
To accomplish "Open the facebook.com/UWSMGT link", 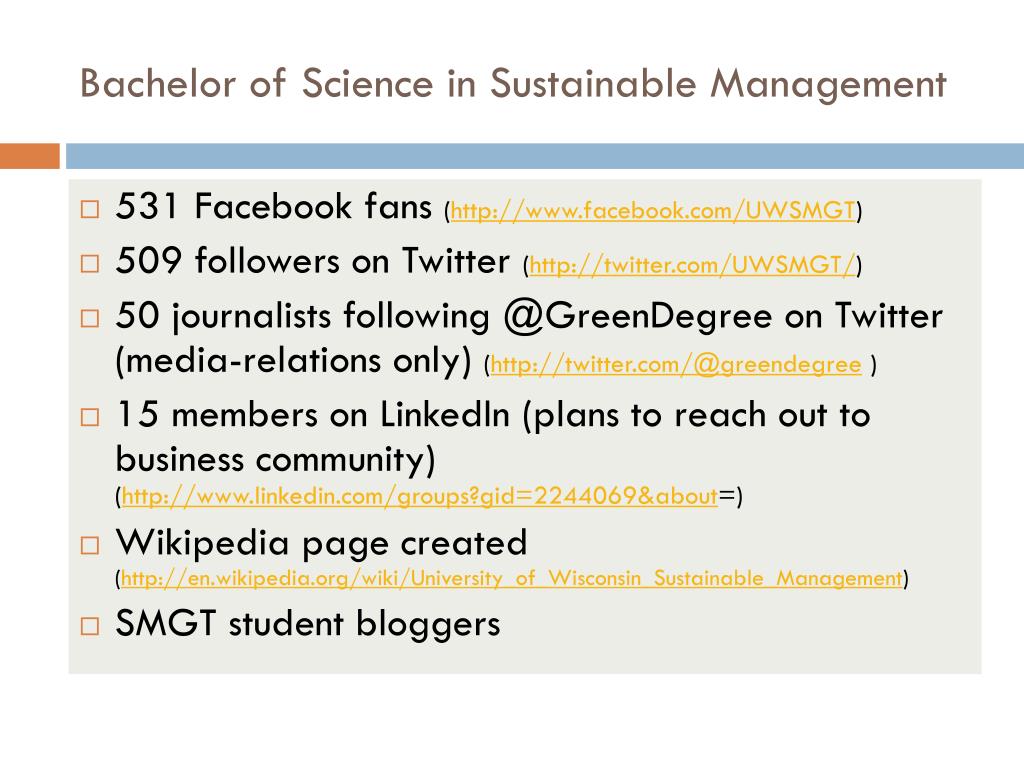I will pyautogui.click(x=653, y=211).
